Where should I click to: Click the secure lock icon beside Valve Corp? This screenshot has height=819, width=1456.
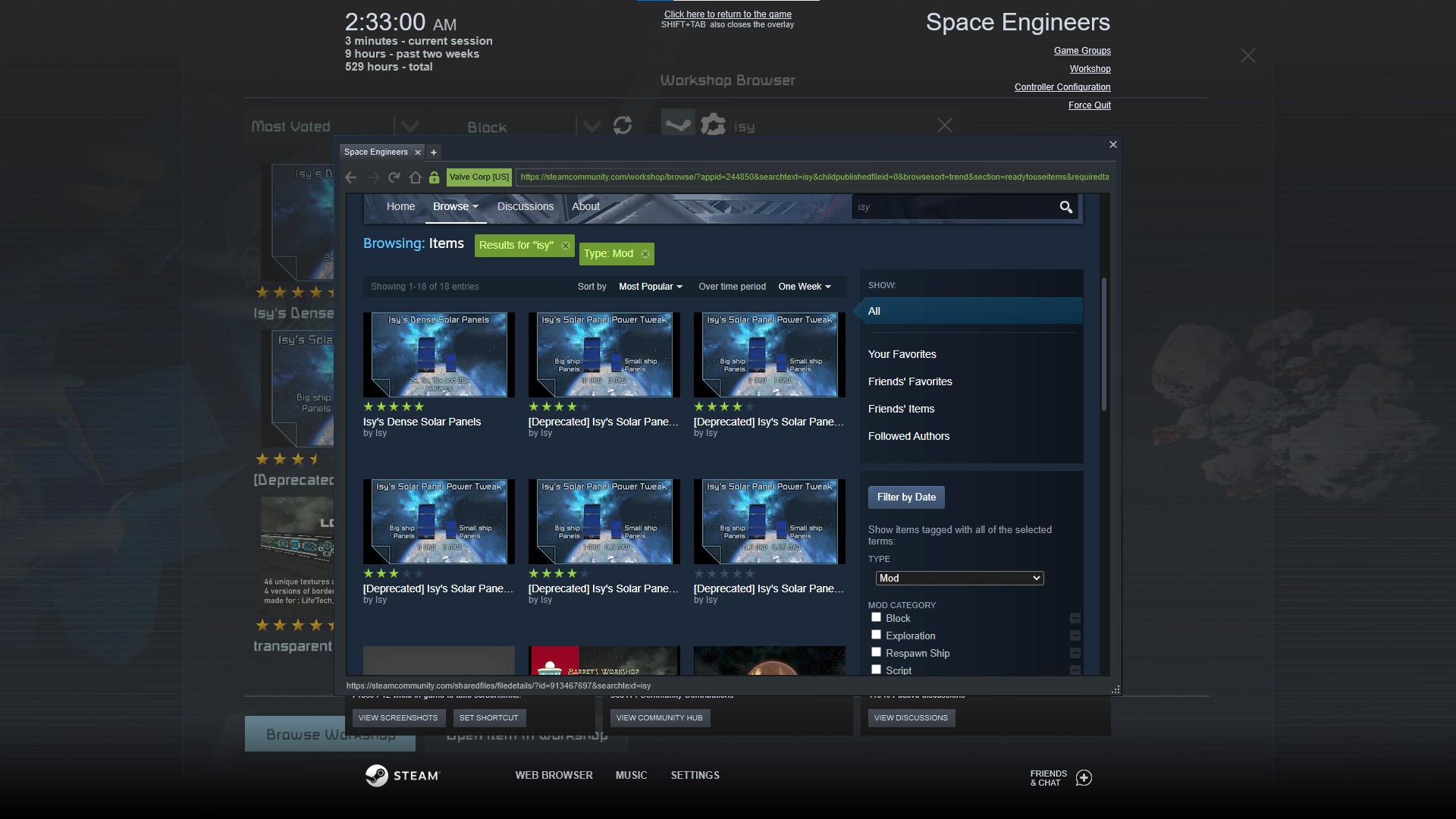coord(434,177)
